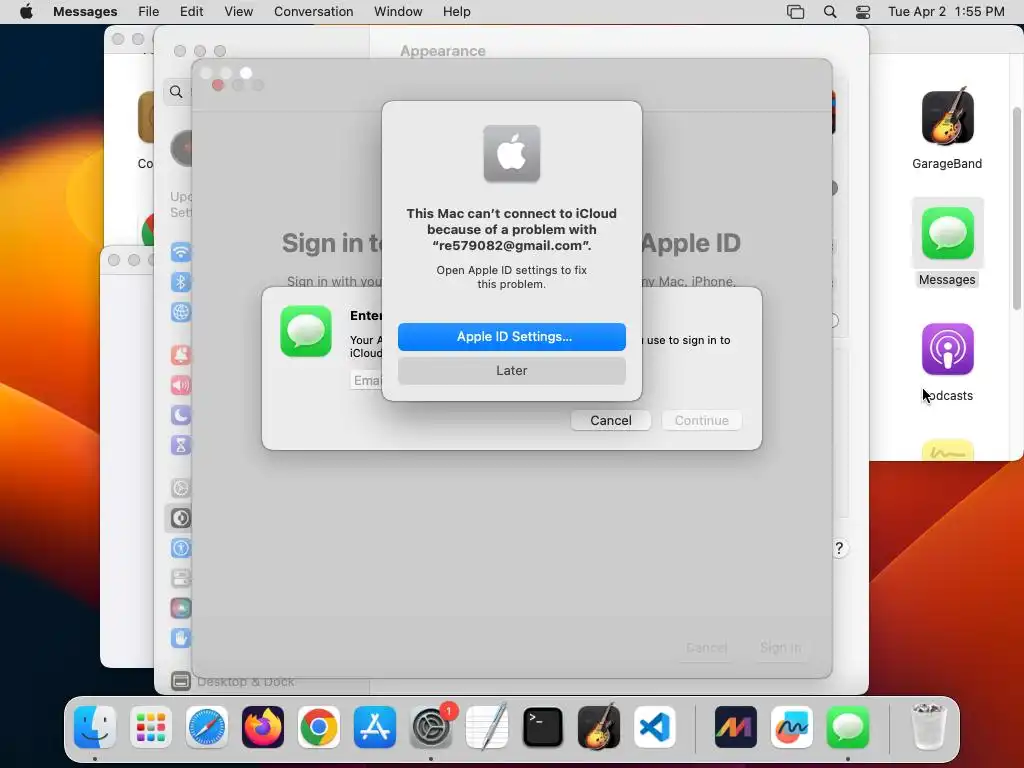Launch GarageBand from the Dock
The image size is (1024, 768).
tap(599, 727)
